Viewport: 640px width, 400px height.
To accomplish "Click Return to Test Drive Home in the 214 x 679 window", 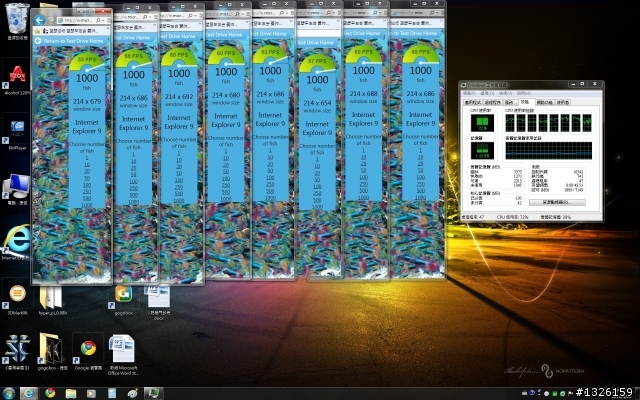I will [69, 41].
